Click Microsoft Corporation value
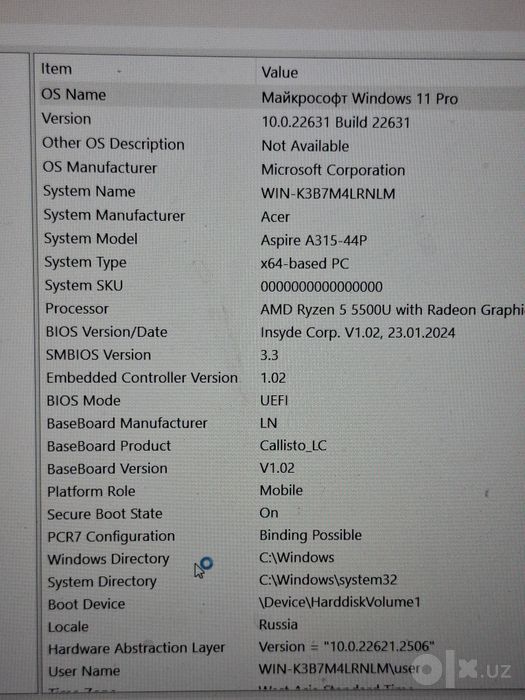The width and height of the screenshot is (525, 700). (333, 170)
